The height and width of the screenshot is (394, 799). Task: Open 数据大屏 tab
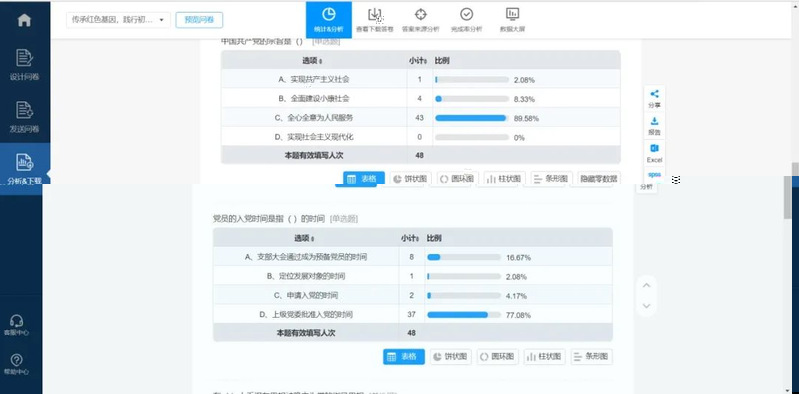coord(512,20)
